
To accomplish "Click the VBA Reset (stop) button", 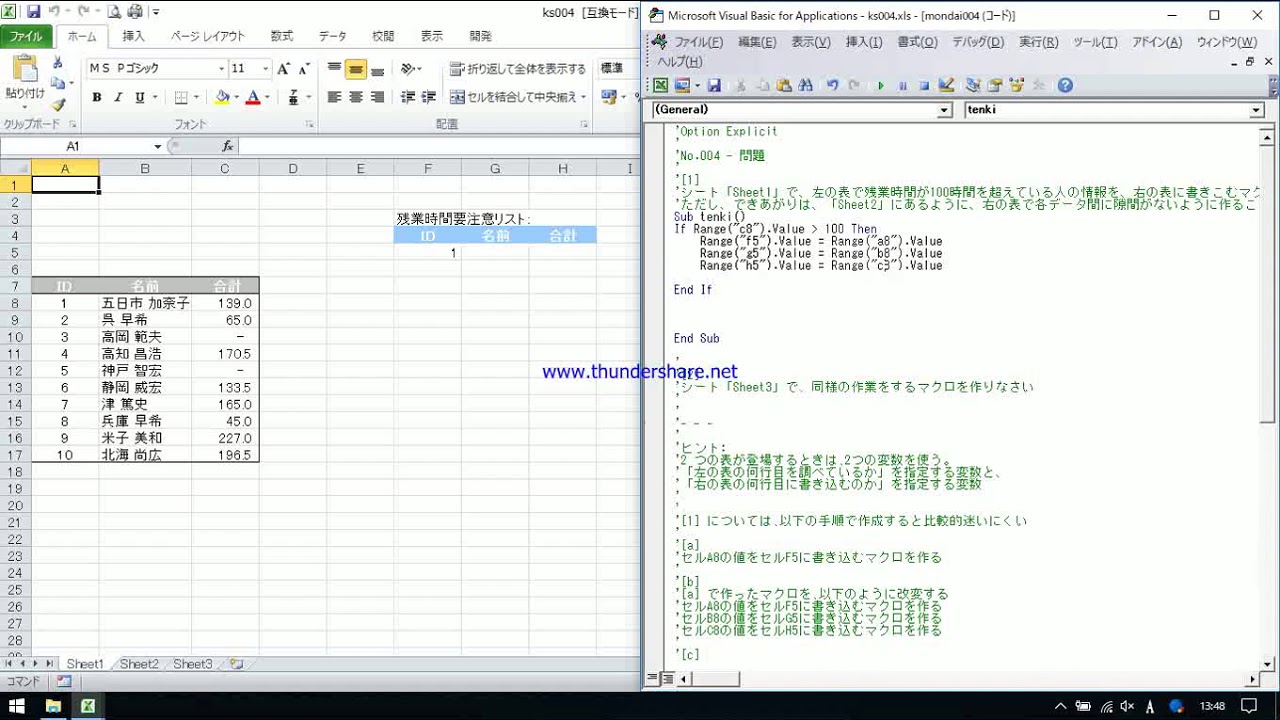I will pos(924,86).
